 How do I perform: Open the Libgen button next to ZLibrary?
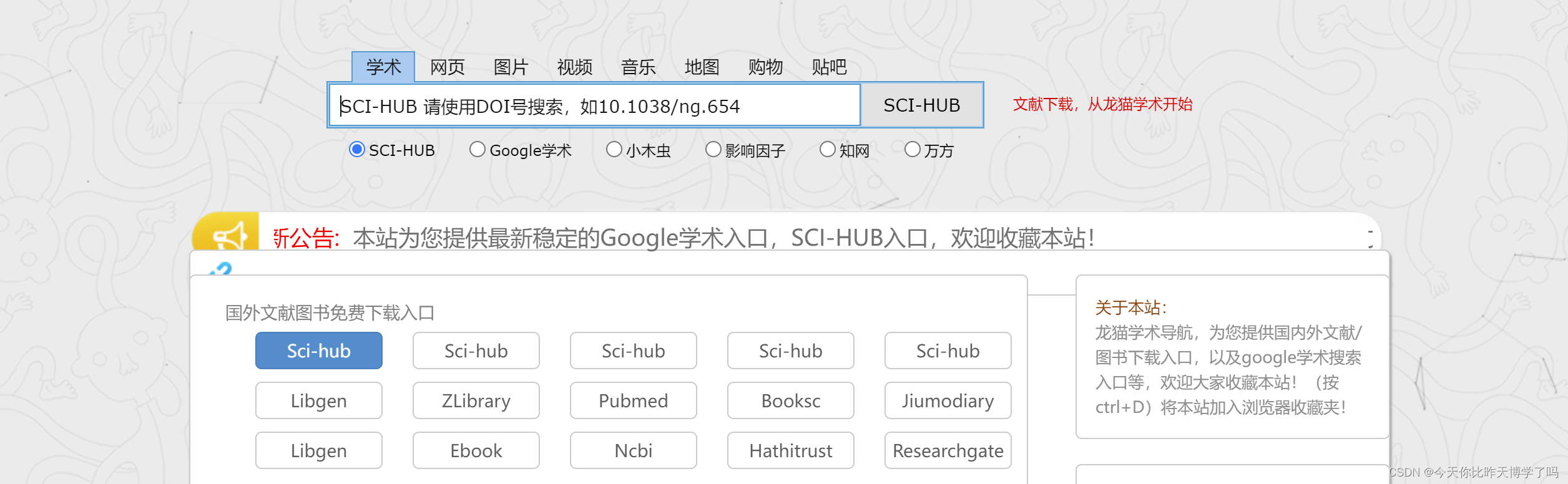(319, 400)
